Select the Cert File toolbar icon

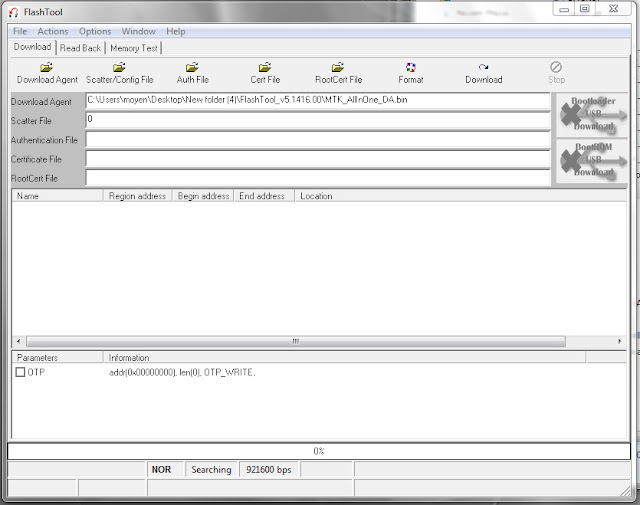265,67
